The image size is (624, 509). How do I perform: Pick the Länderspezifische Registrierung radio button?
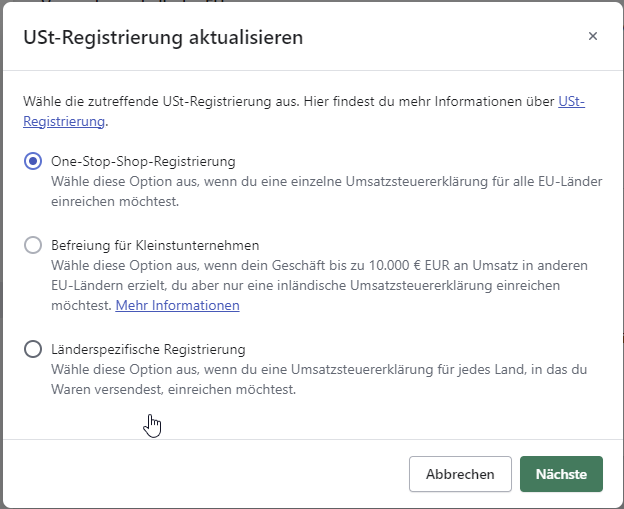pyautogui.click(x=34, y=349)
